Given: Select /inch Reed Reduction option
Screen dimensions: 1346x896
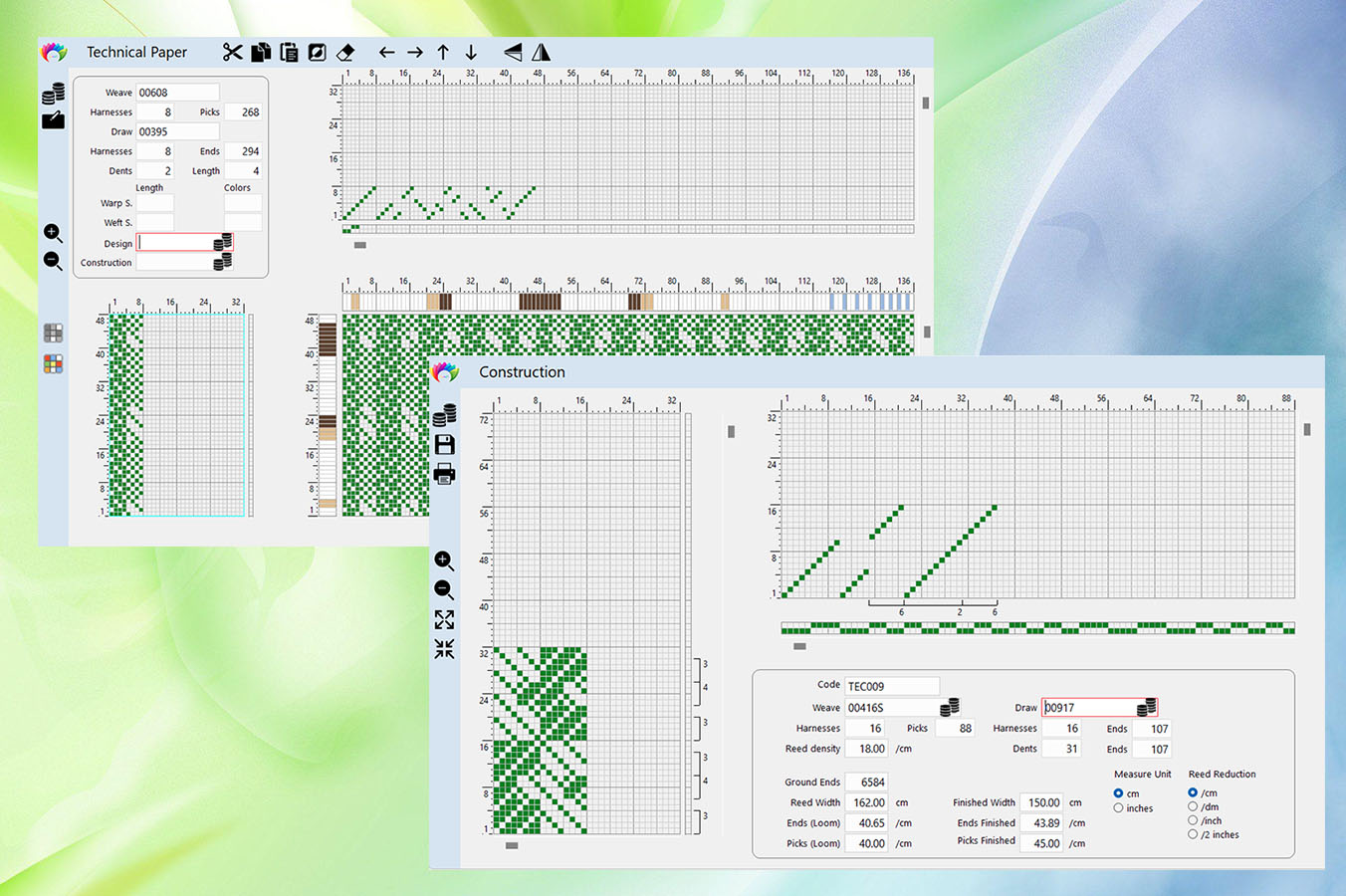Looking at the screenshot, I should tap(1193, 820).
